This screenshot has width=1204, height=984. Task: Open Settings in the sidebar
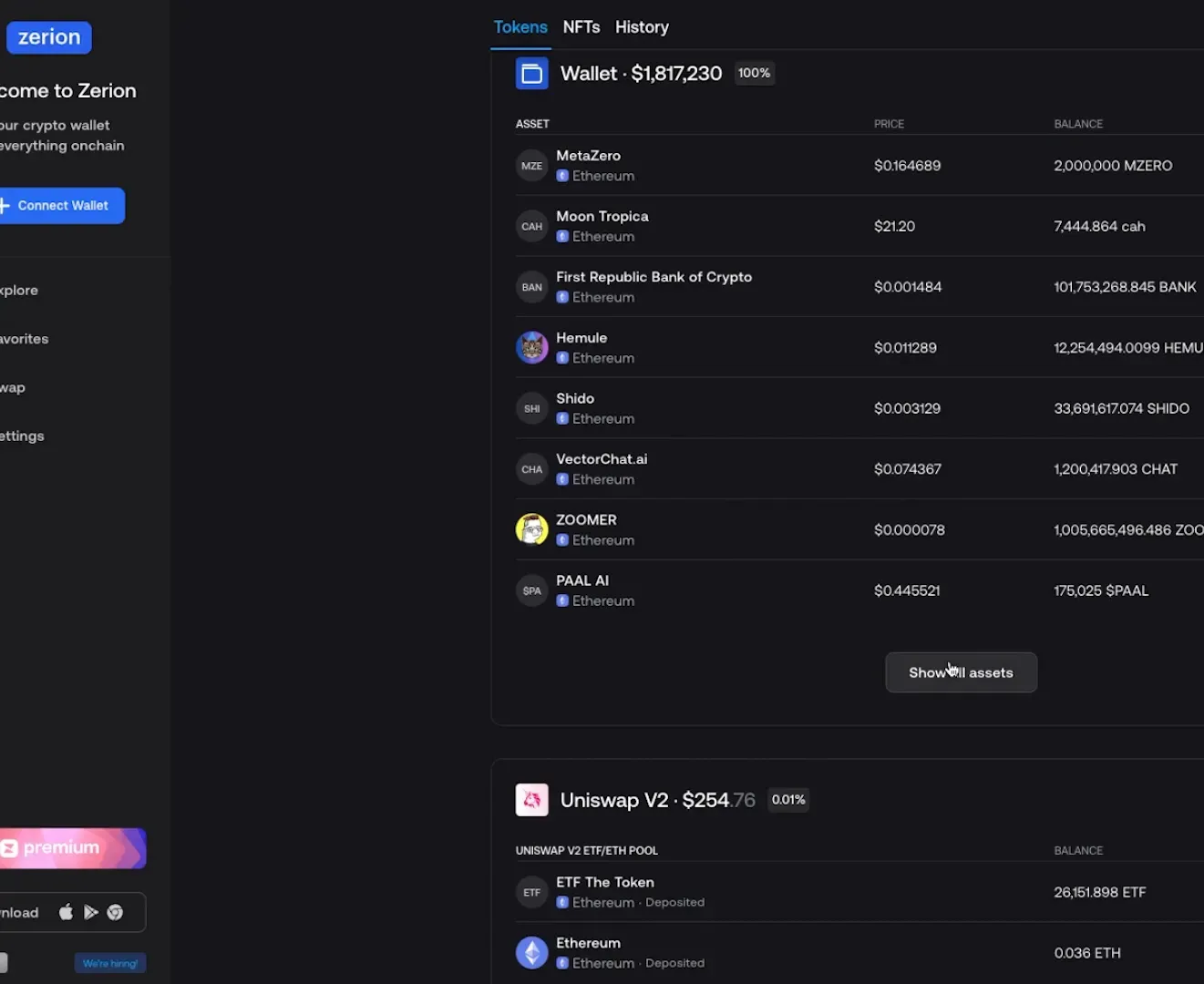[22, 436]
